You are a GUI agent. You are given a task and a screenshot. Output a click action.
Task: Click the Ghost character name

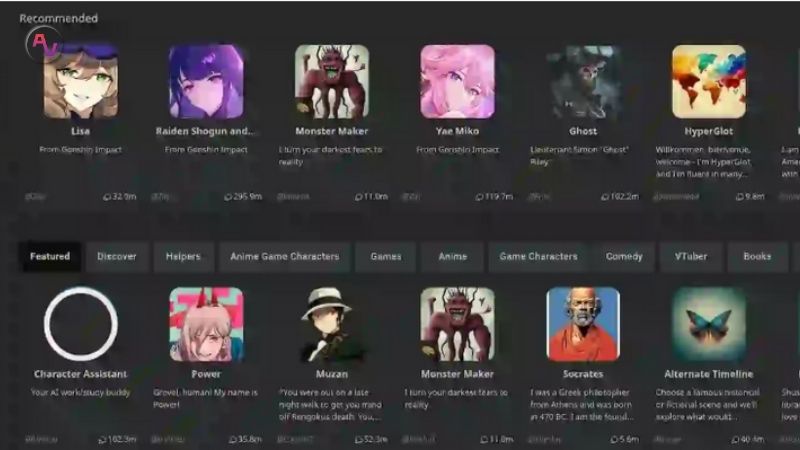583,131
